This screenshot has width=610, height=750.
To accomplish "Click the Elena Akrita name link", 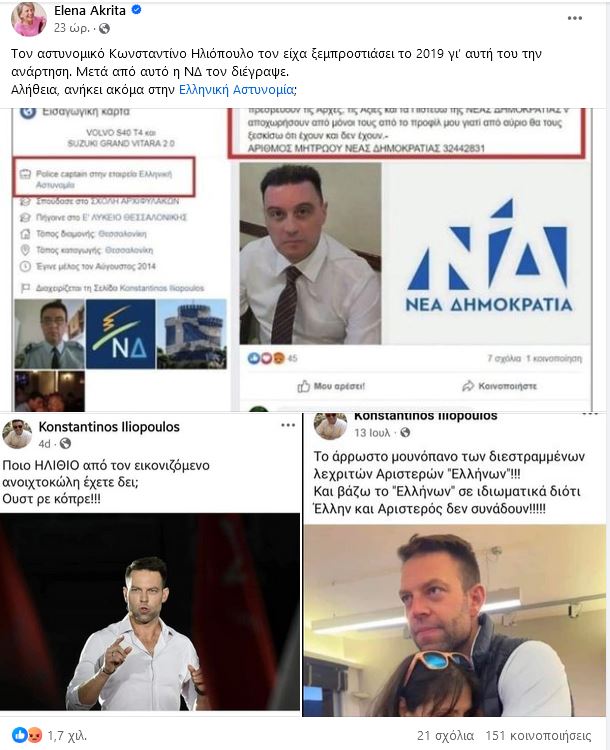I will [x=89, y=10].
